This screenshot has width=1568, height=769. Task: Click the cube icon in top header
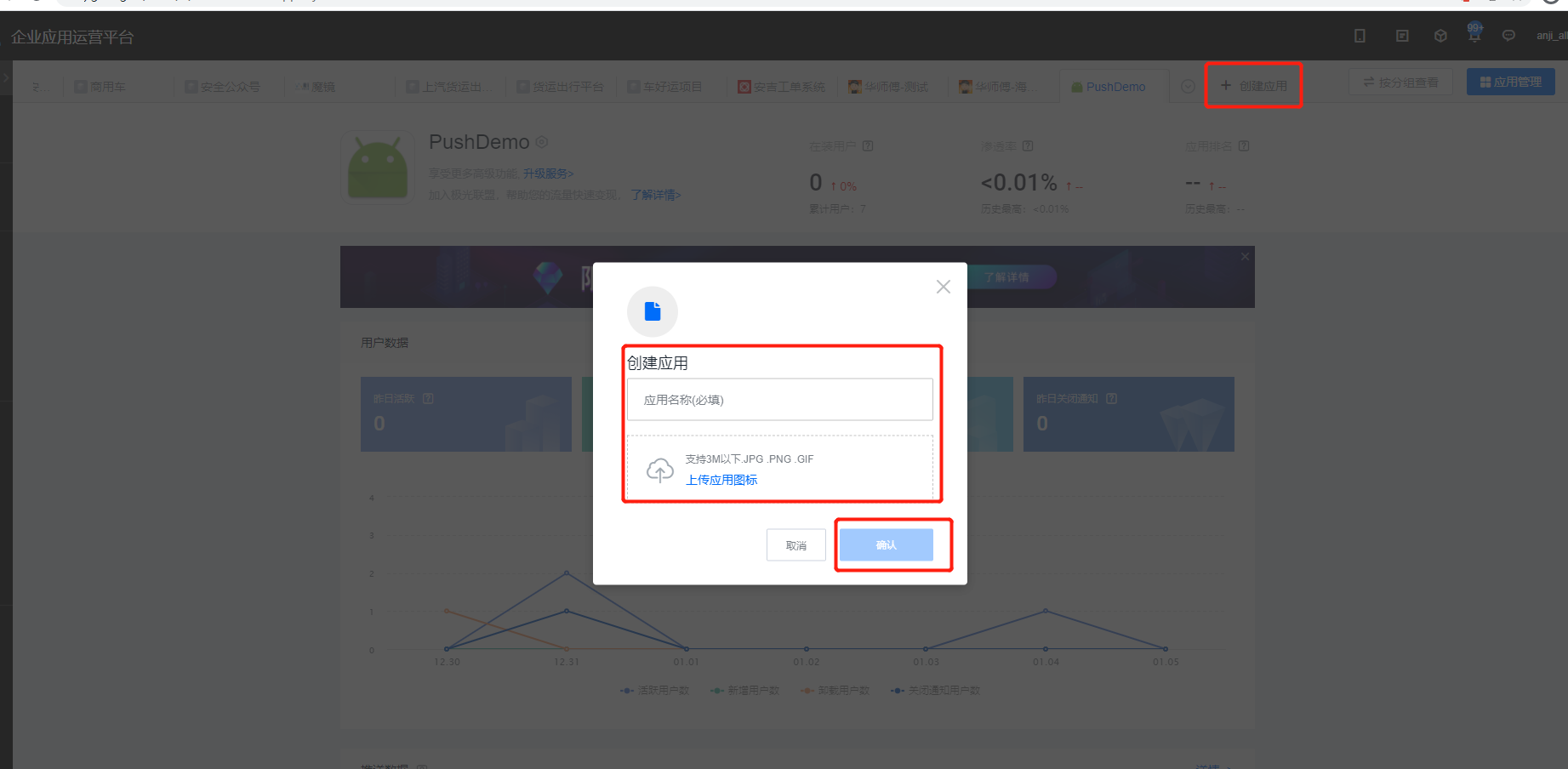coord(1440,36)
